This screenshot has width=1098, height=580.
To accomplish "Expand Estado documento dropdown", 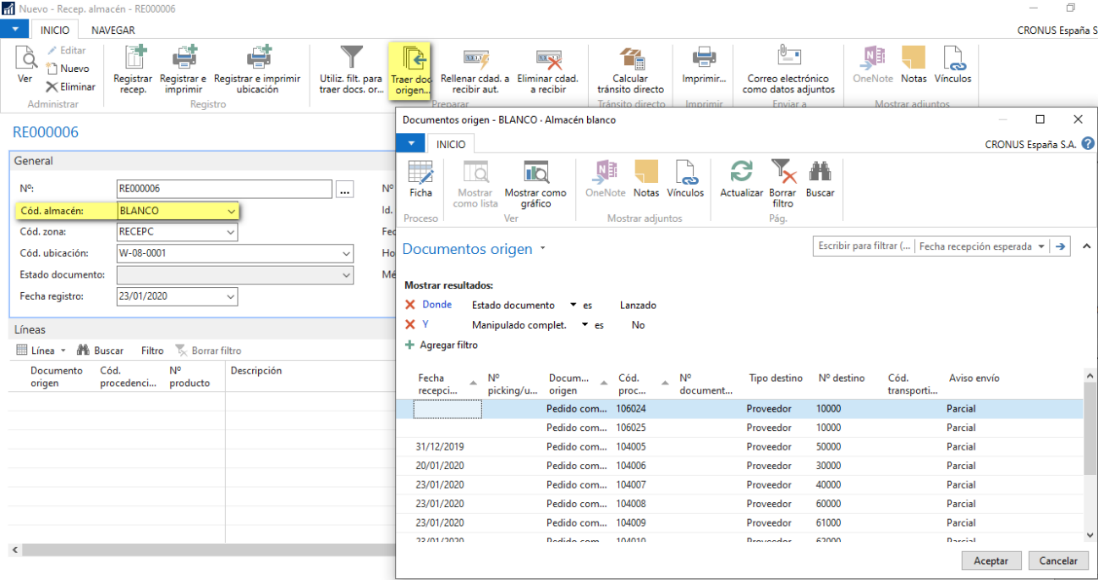I will tap(346, 275).
